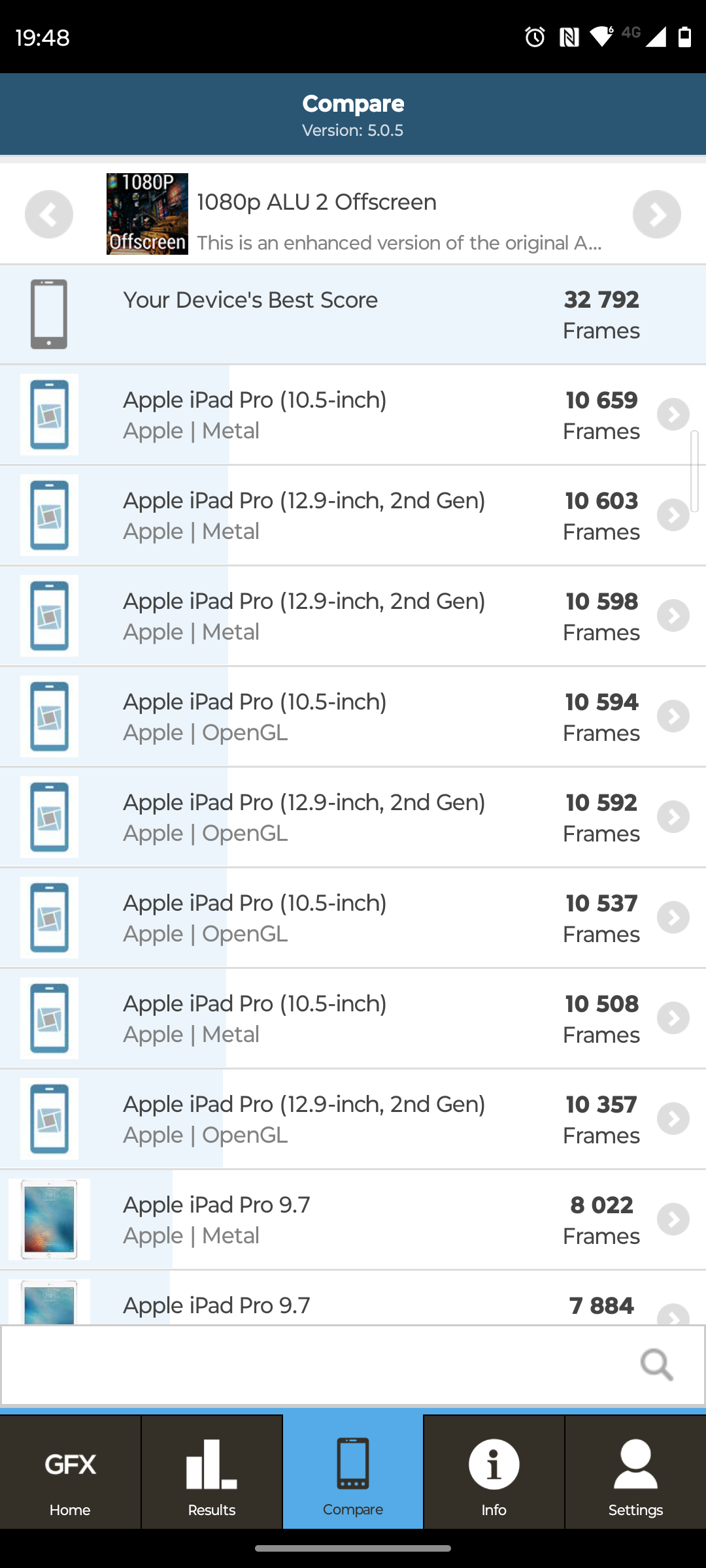Tap the device search input field
The image size is (706, 1568).
tap(314, 1364)
